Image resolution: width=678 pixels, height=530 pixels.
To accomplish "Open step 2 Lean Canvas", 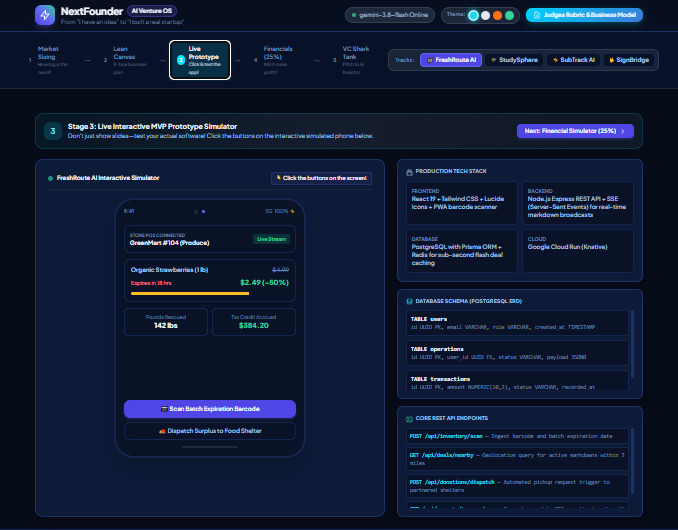I will 125,60.
